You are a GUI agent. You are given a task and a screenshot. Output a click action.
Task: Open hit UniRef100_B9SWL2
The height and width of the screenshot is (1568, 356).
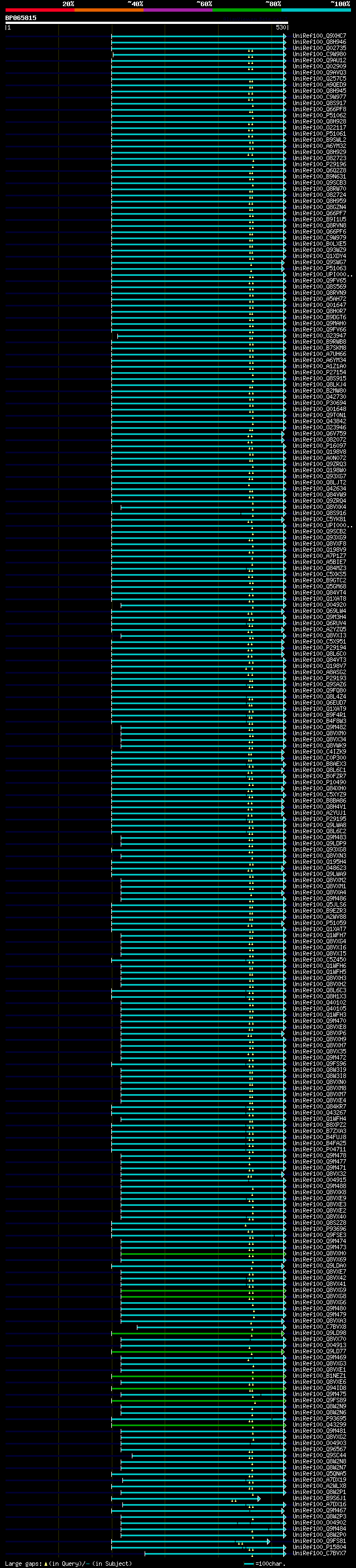(x=319, y=140)
